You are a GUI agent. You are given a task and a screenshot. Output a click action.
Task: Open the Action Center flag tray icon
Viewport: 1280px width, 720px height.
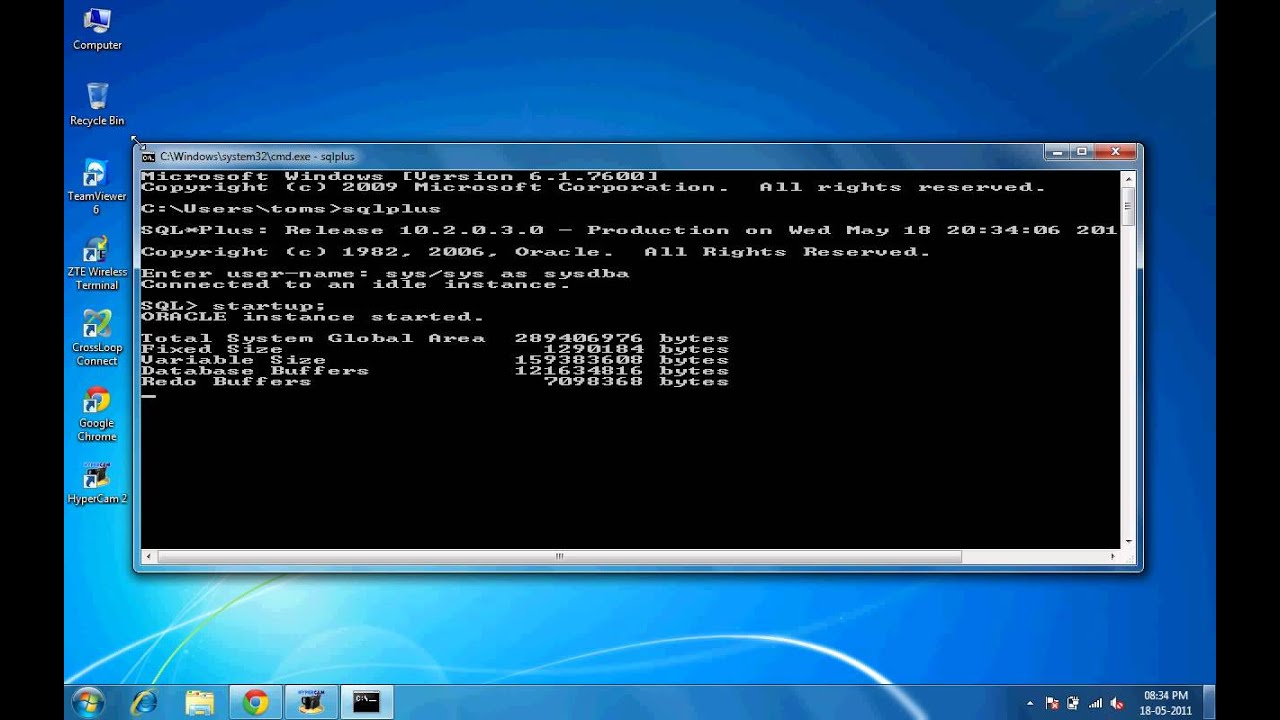point(1052,703)
